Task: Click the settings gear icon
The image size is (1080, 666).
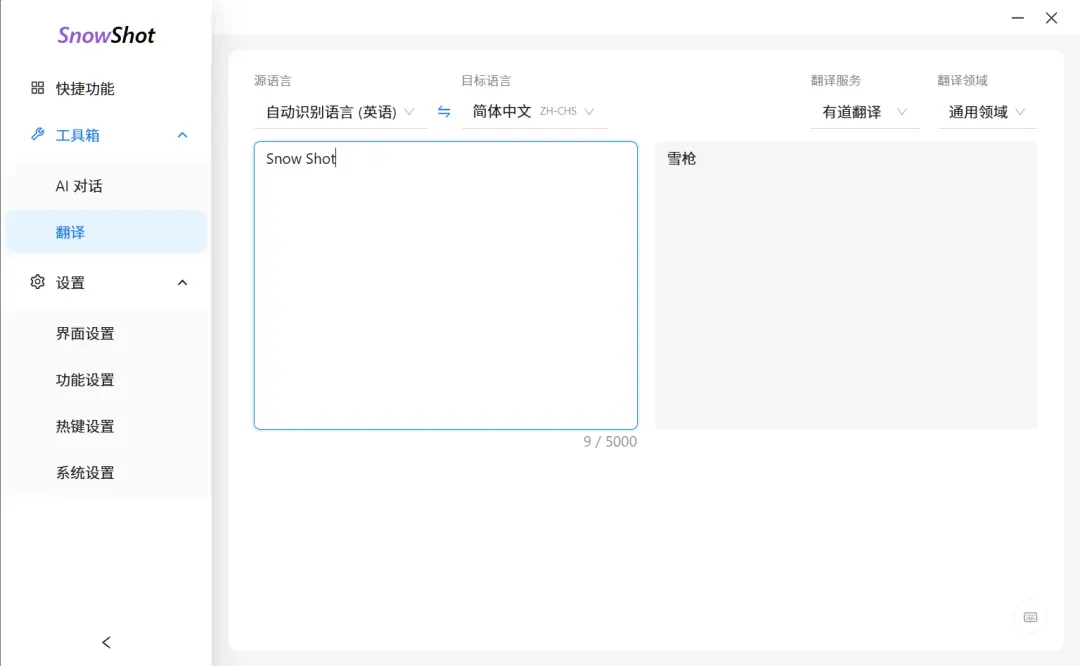Action: (37, 282)
